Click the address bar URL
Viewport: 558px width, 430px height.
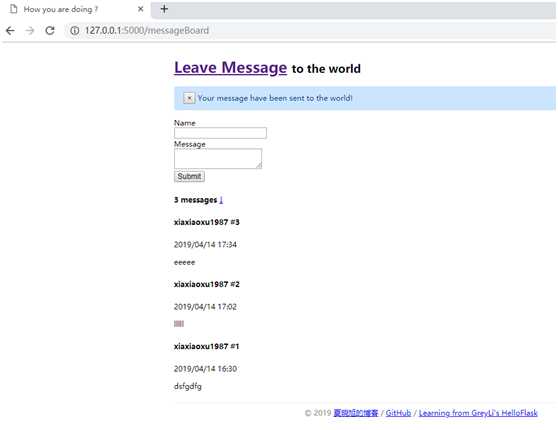click(147, 31)
